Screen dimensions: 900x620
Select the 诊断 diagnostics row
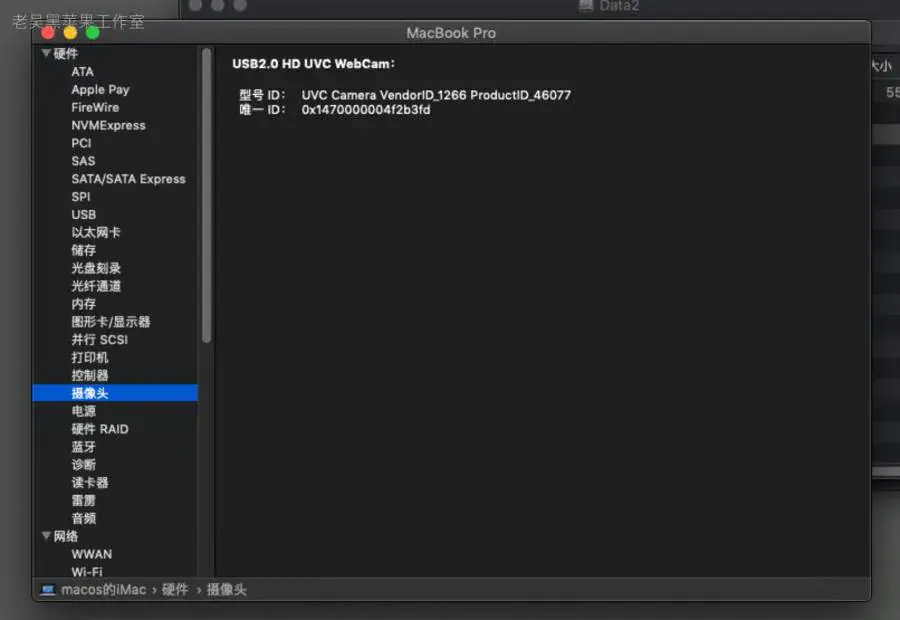(x=84, y=464)
